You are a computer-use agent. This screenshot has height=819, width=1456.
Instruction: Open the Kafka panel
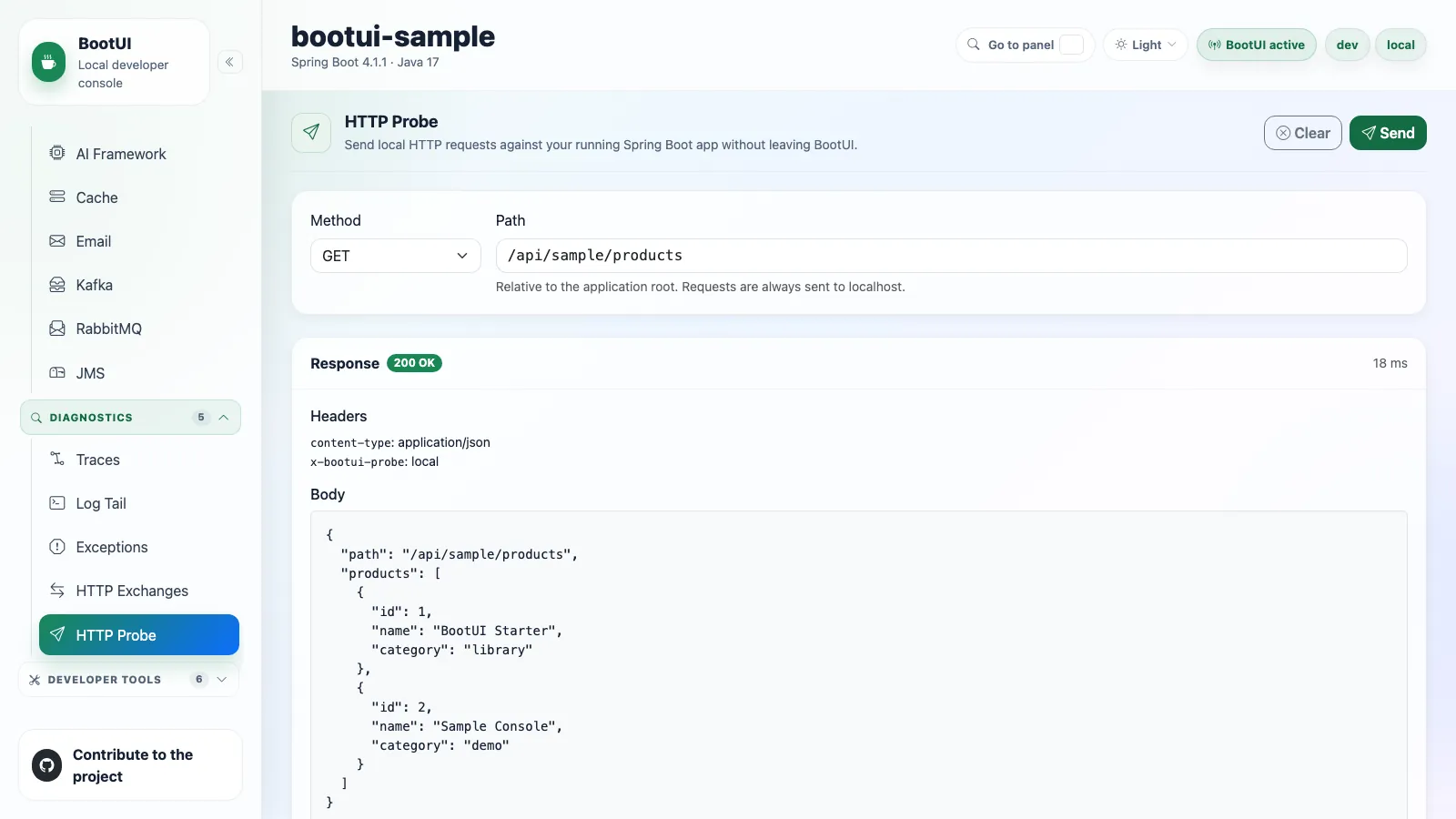point(139,285)
